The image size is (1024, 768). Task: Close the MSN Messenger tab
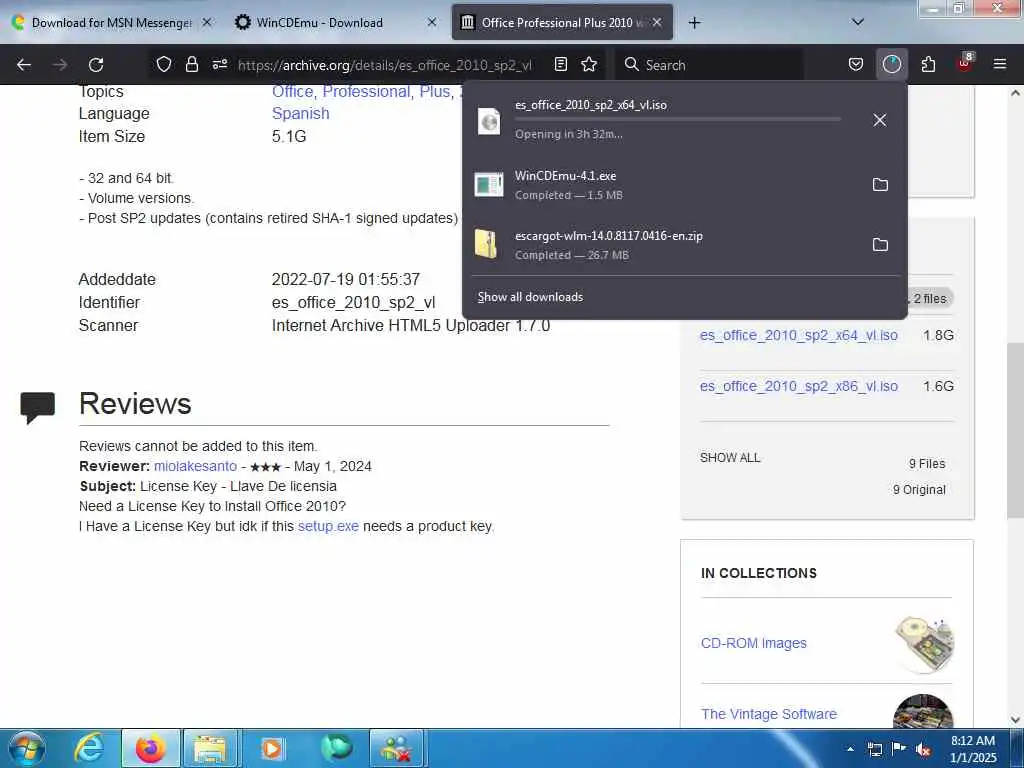[x=206, y=22]
